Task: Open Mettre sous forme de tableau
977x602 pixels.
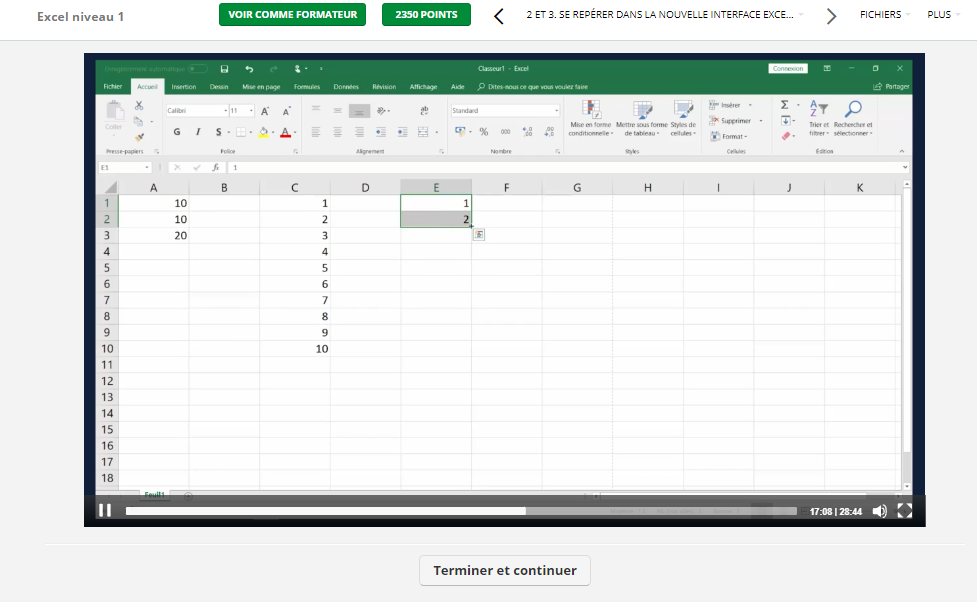Action: [642, 118]
